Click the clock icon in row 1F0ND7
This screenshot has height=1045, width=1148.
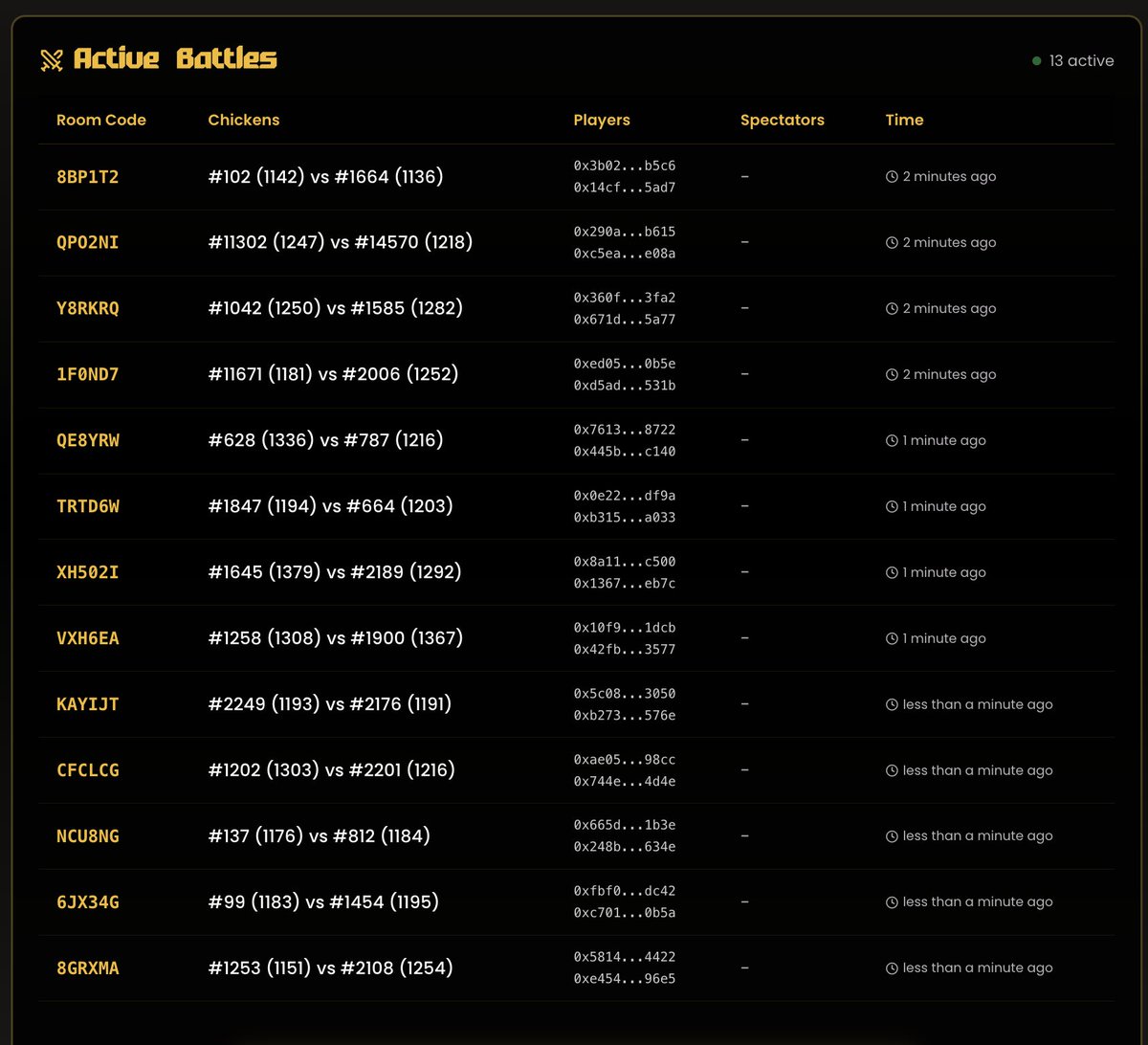click(x=892, y=375)
